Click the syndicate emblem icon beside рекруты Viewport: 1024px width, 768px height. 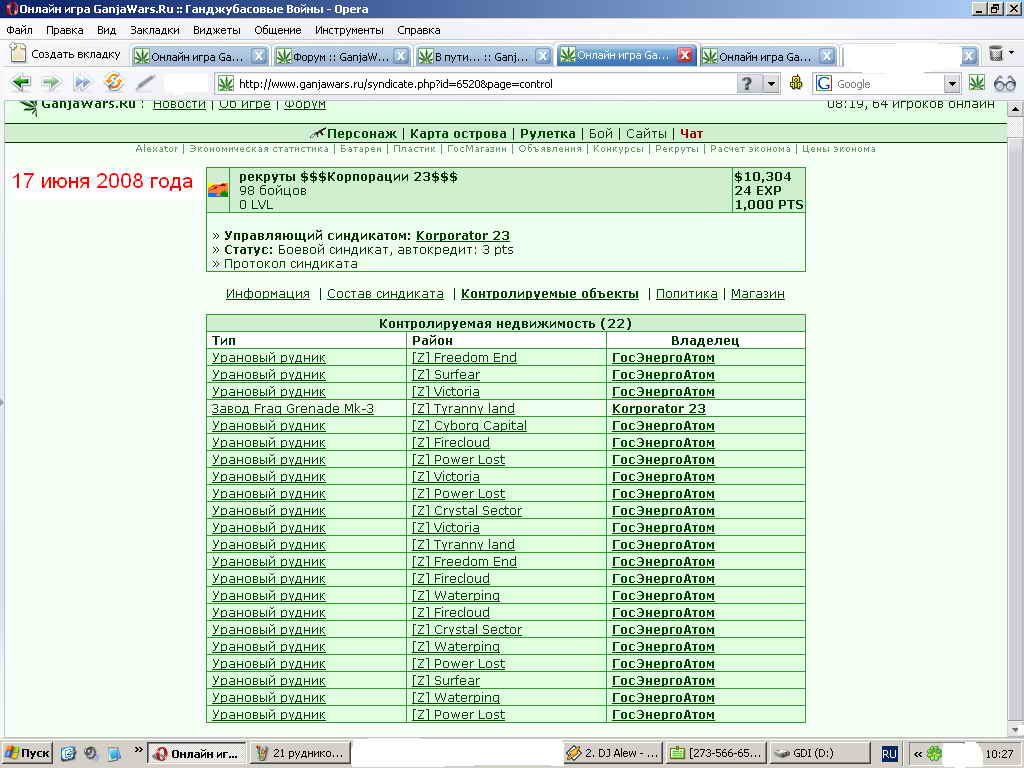tap(218, 190)
